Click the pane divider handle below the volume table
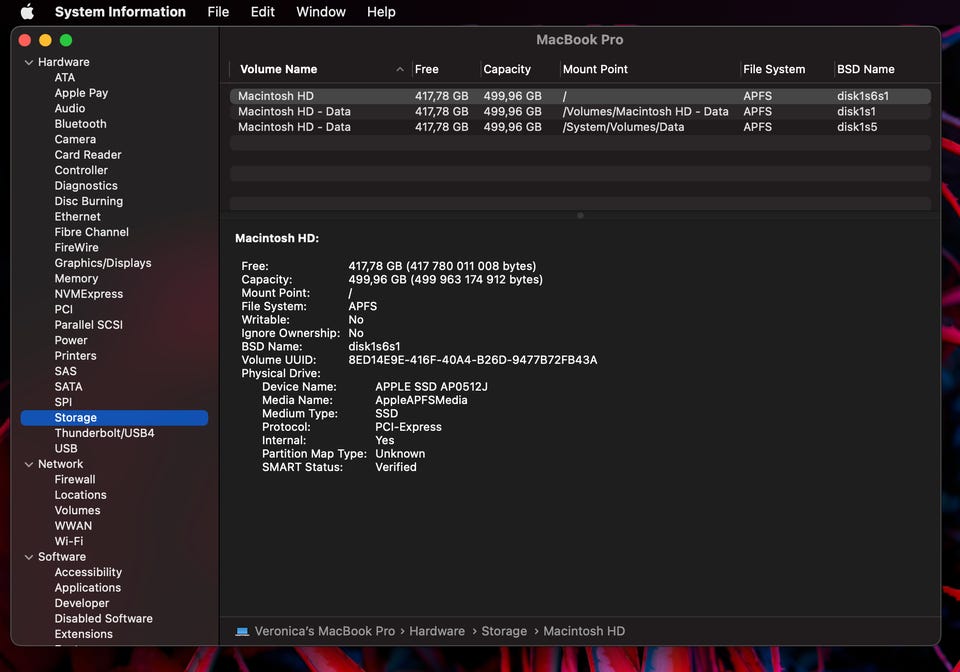960x672 pixels. tap(580, 215)
